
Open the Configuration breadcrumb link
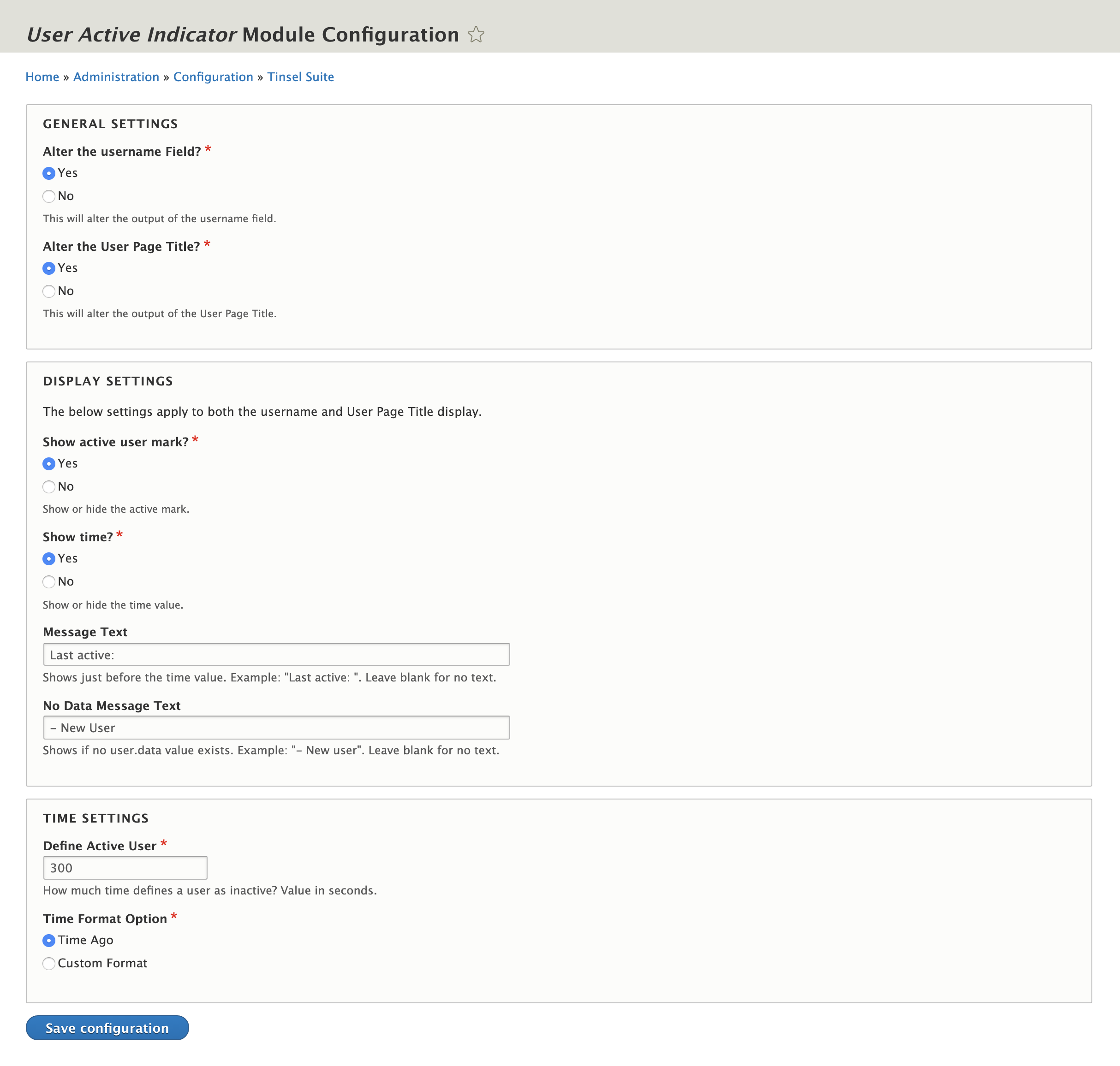click(x=213, y=77)
